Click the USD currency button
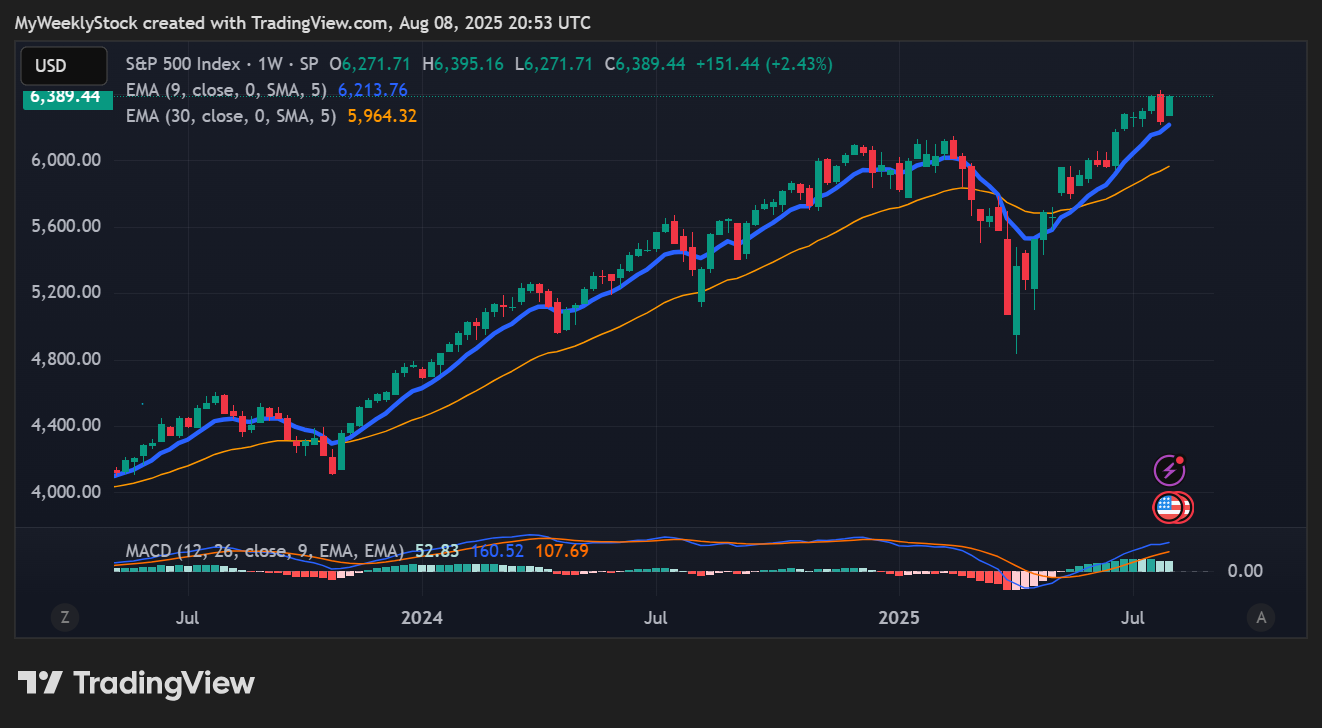Viewport: 1322px width, 728px height. 64,66
